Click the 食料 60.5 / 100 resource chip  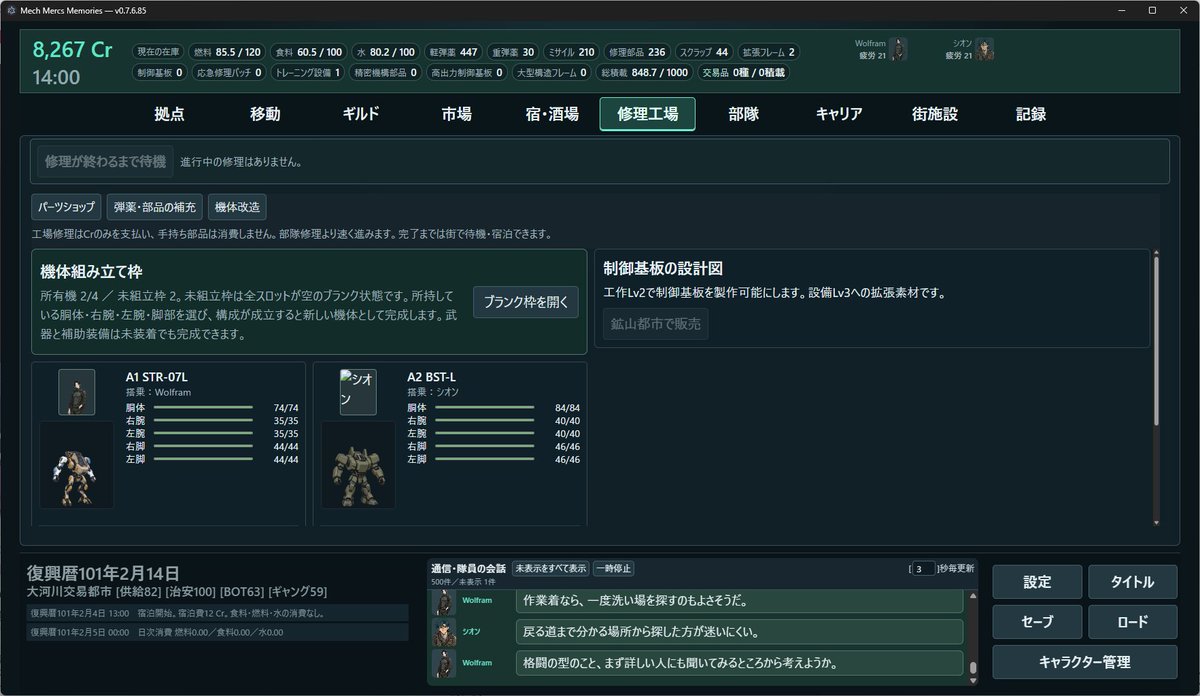pyautogui.click(x=308, y=52)
